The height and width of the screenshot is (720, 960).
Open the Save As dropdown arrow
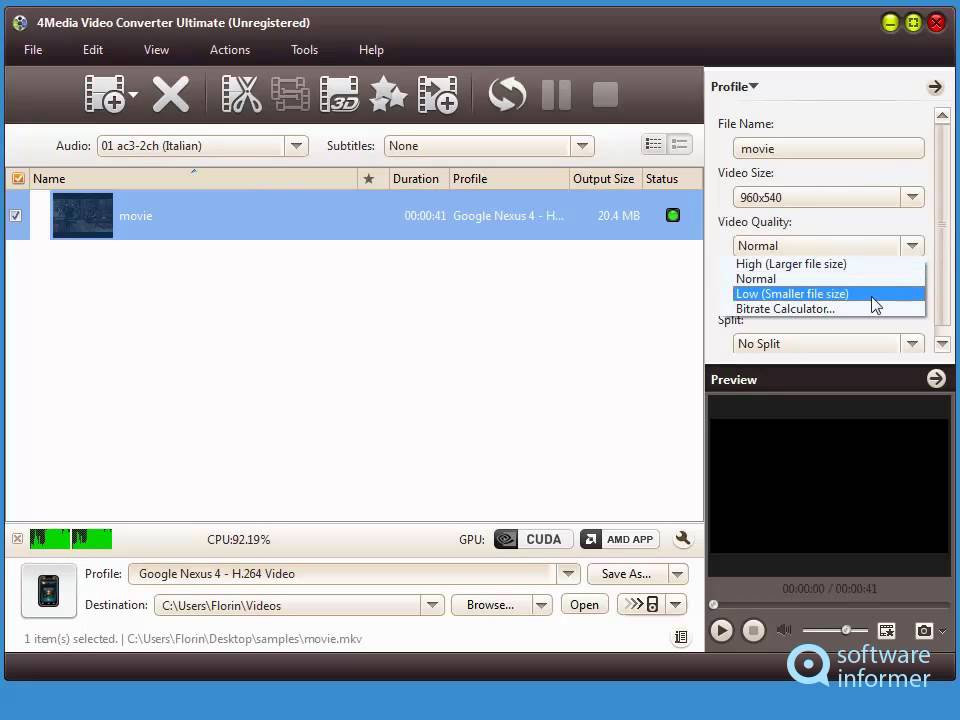pyautogui.click(x=678, y=574)
